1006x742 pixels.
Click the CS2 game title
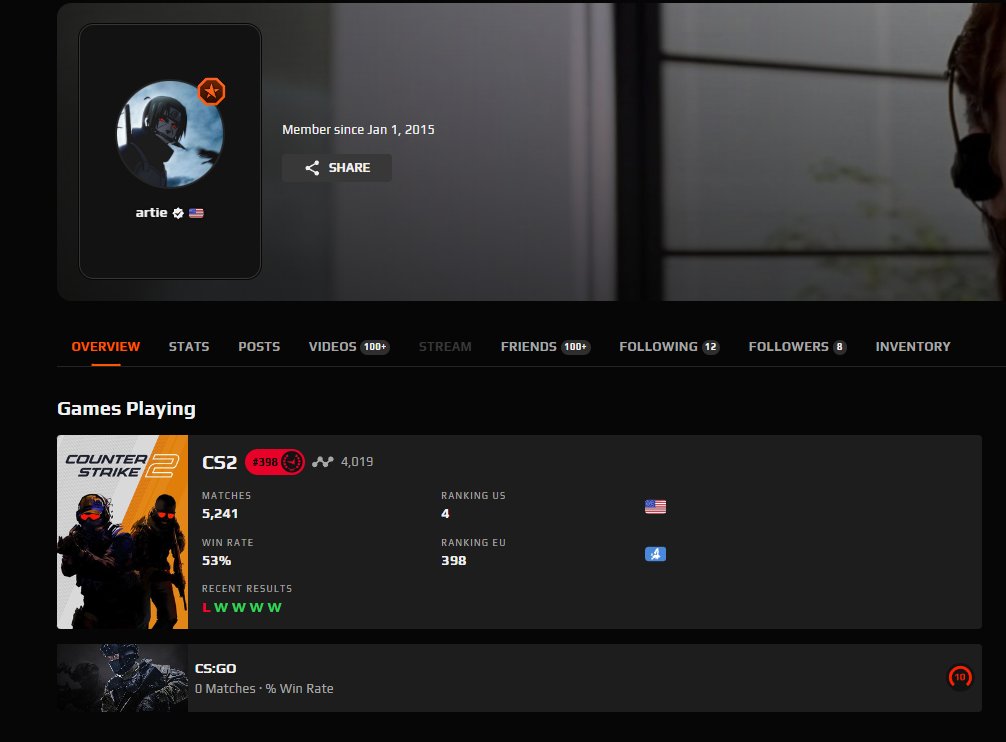coord(219,462)
